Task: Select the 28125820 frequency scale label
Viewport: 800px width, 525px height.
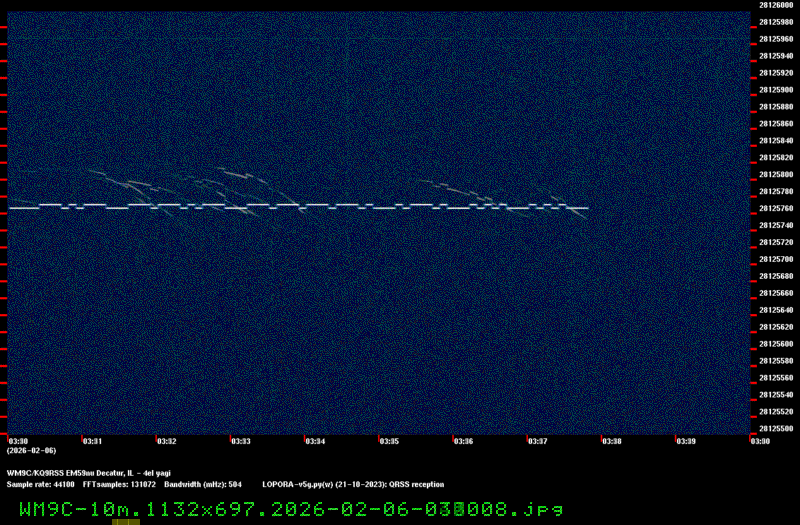Action: coord(776,158)
